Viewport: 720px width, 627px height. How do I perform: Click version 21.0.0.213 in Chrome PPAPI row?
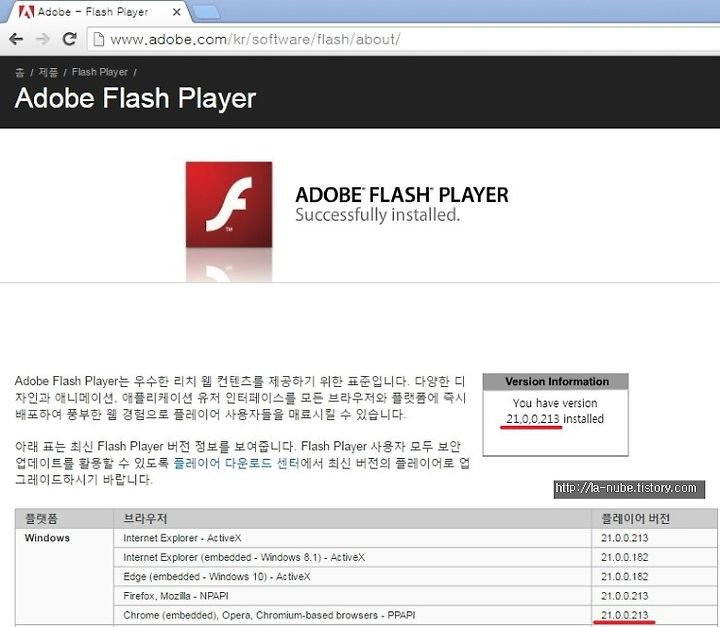(624, 615)
